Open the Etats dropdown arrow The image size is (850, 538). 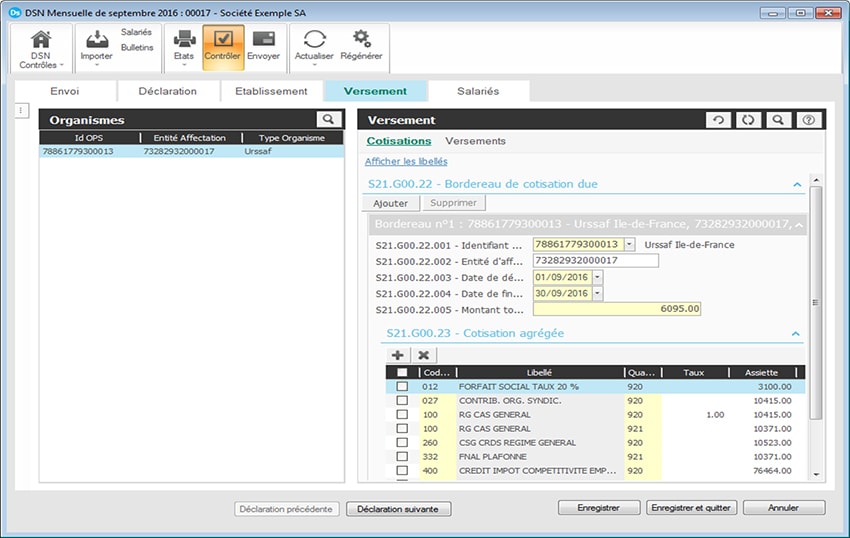pyautogui.click(x=184, y=66)
